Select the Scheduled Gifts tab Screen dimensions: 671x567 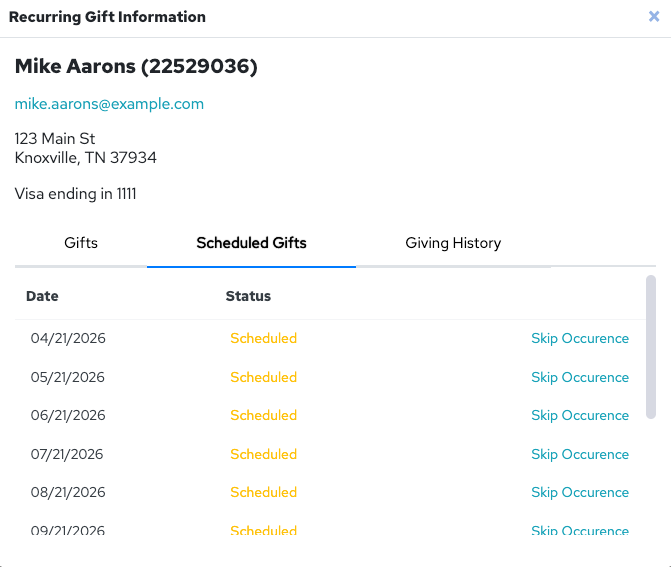251,243
